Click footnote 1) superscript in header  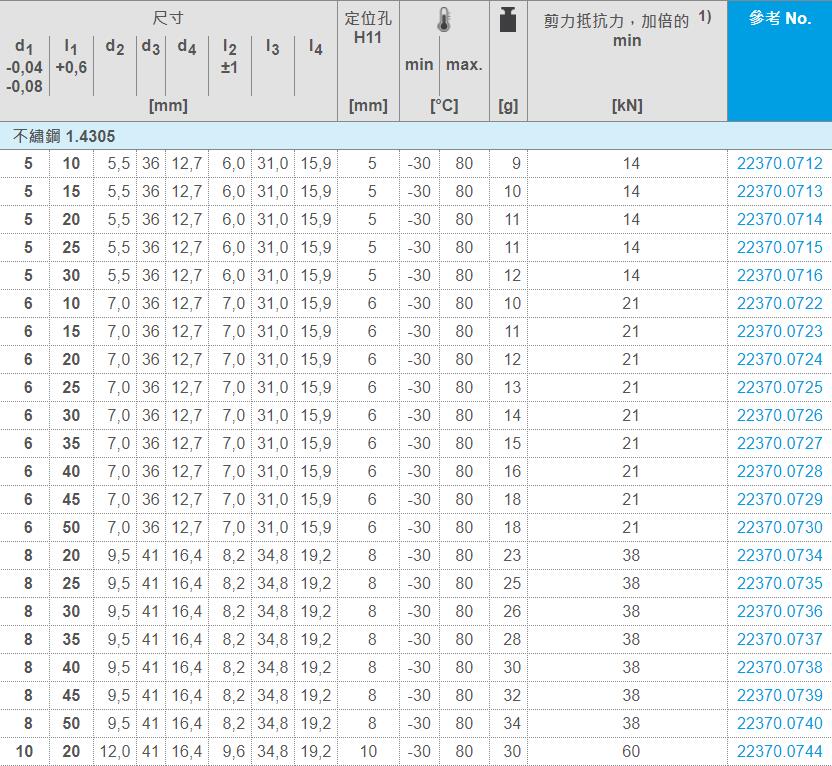point(705,17)
